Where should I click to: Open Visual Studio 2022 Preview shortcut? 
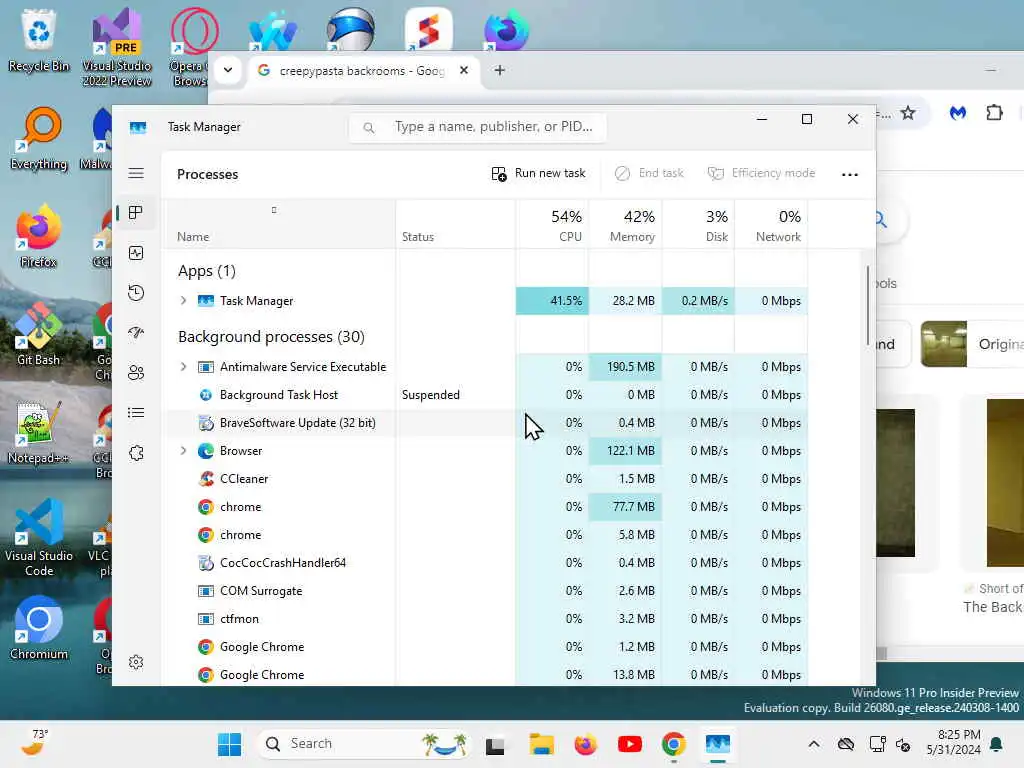[x=117, y=47]
